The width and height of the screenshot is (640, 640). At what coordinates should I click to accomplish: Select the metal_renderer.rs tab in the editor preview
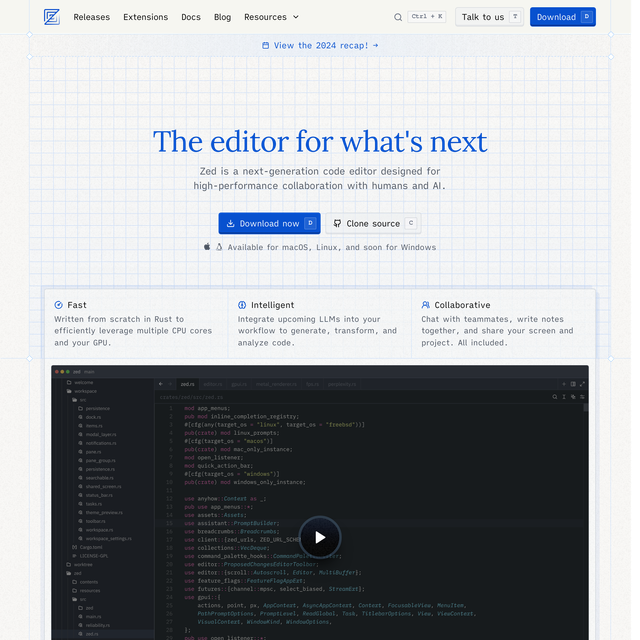[276, 384]
